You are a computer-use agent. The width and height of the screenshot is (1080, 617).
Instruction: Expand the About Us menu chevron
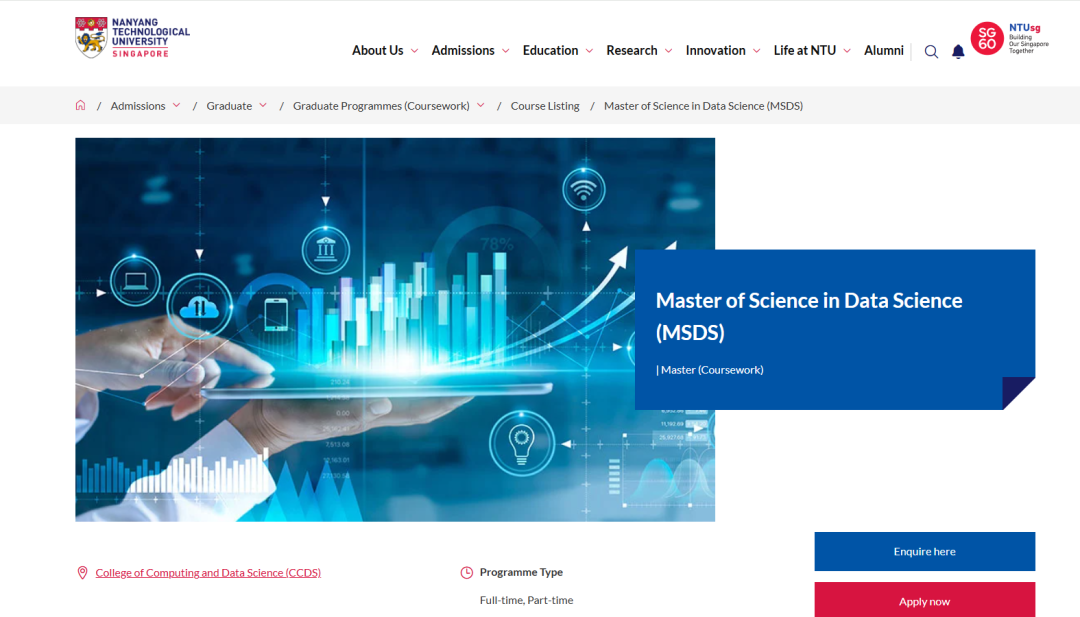pyautogui.click(x=413, y=51)
